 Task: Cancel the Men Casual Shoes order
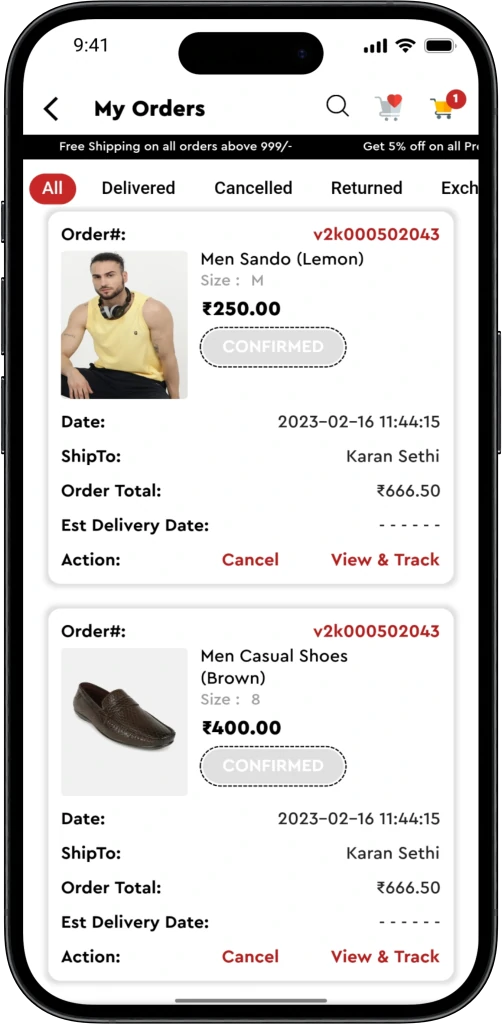250,957
